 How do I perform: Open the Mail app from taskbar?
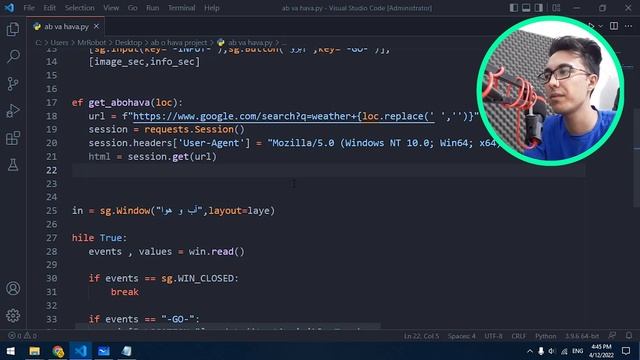(104, 351)
